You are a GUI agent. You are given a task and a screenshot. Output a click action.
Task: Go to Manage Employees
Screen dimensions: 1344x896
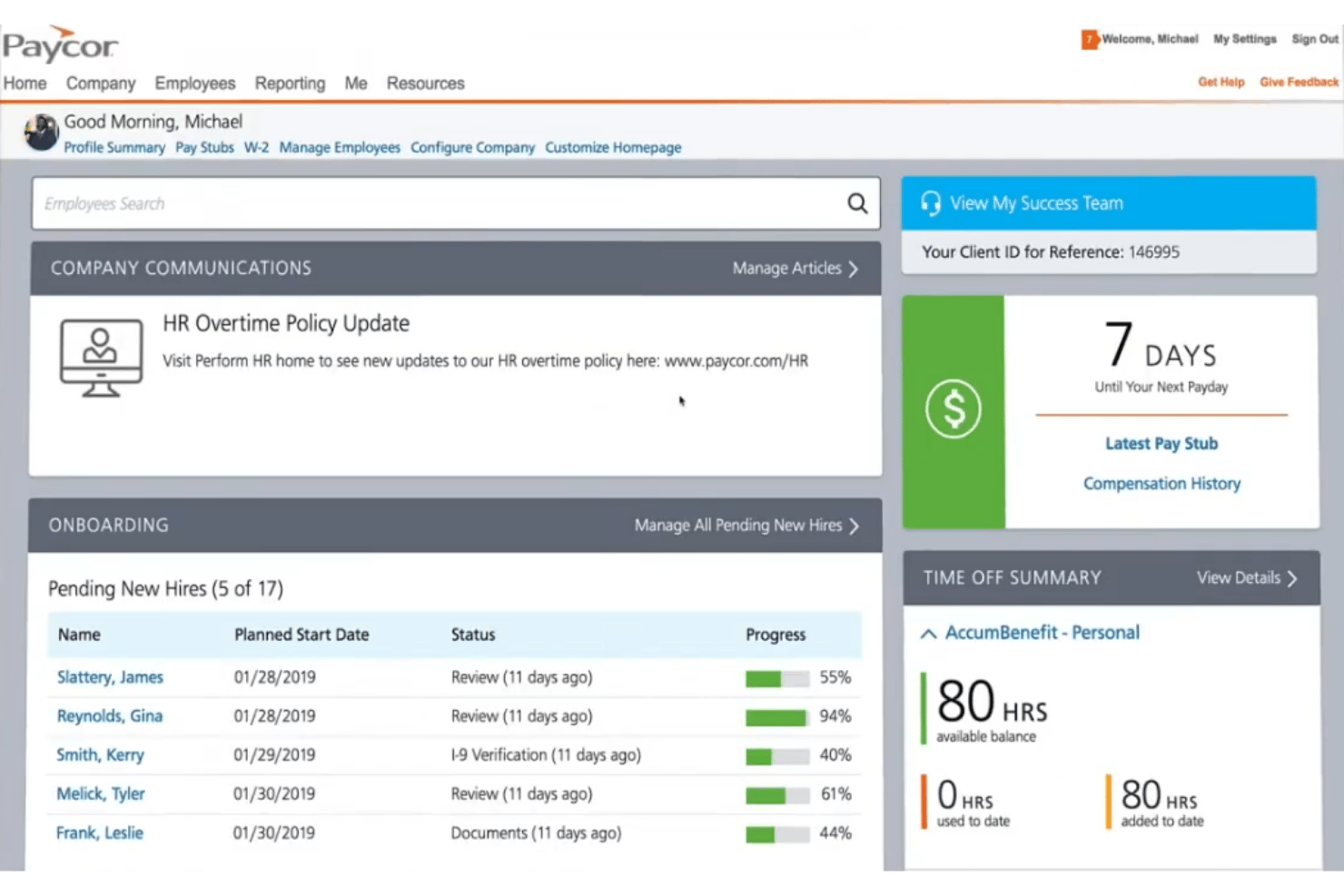[340, 147]
